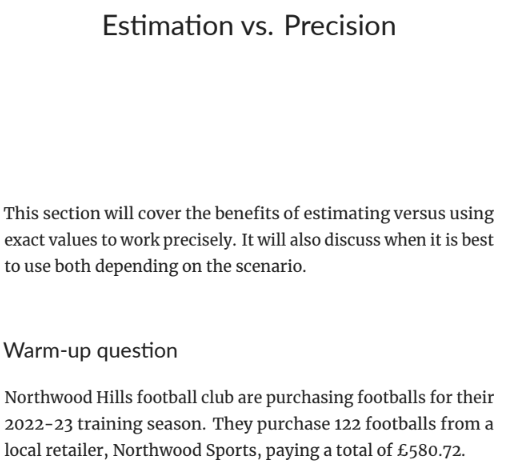
Task: Click the word 'purchasing' in the question
Action: (x=309, y=398)
